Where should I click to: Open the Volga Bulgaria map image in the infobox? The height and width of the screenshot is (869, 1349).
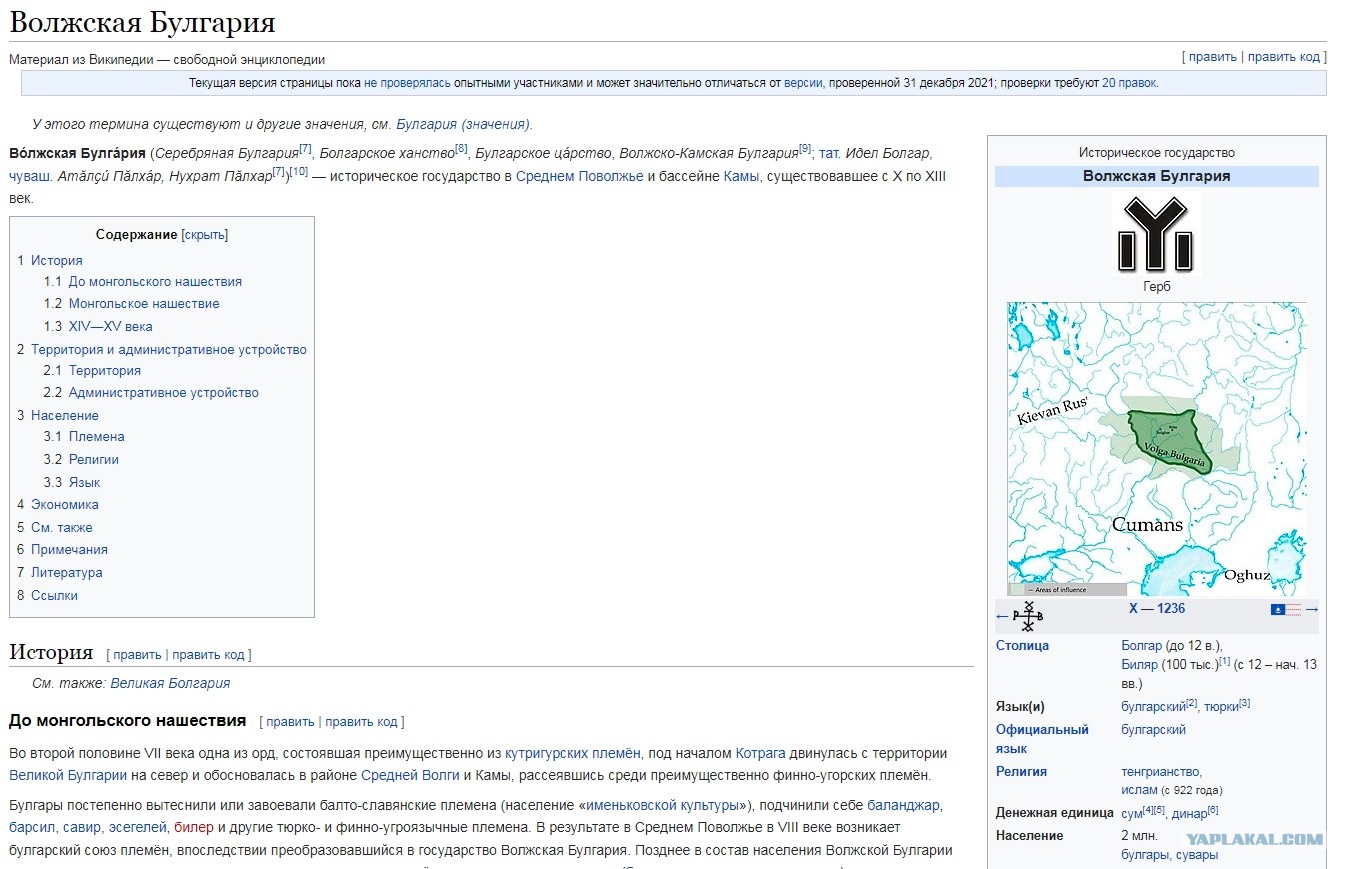(x=1156, y=449)
